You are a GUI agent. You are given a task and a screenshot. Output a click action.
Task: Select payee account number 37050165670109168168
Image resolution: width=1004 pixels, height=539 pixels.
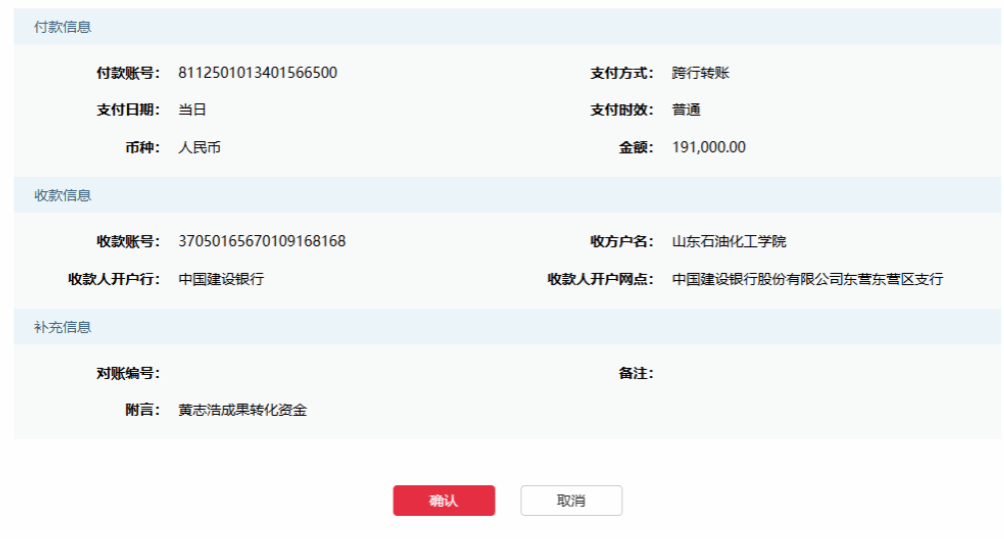(262, 242)
